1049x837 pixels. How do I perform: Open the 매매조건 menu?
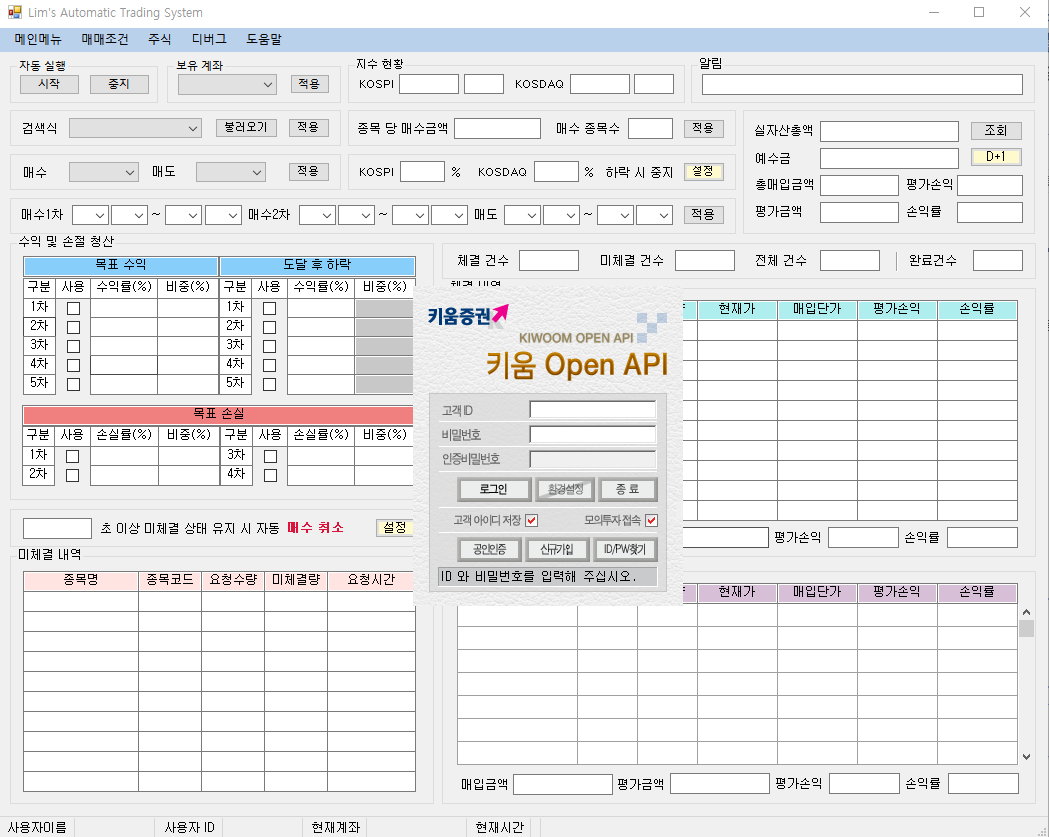[105, 39]
